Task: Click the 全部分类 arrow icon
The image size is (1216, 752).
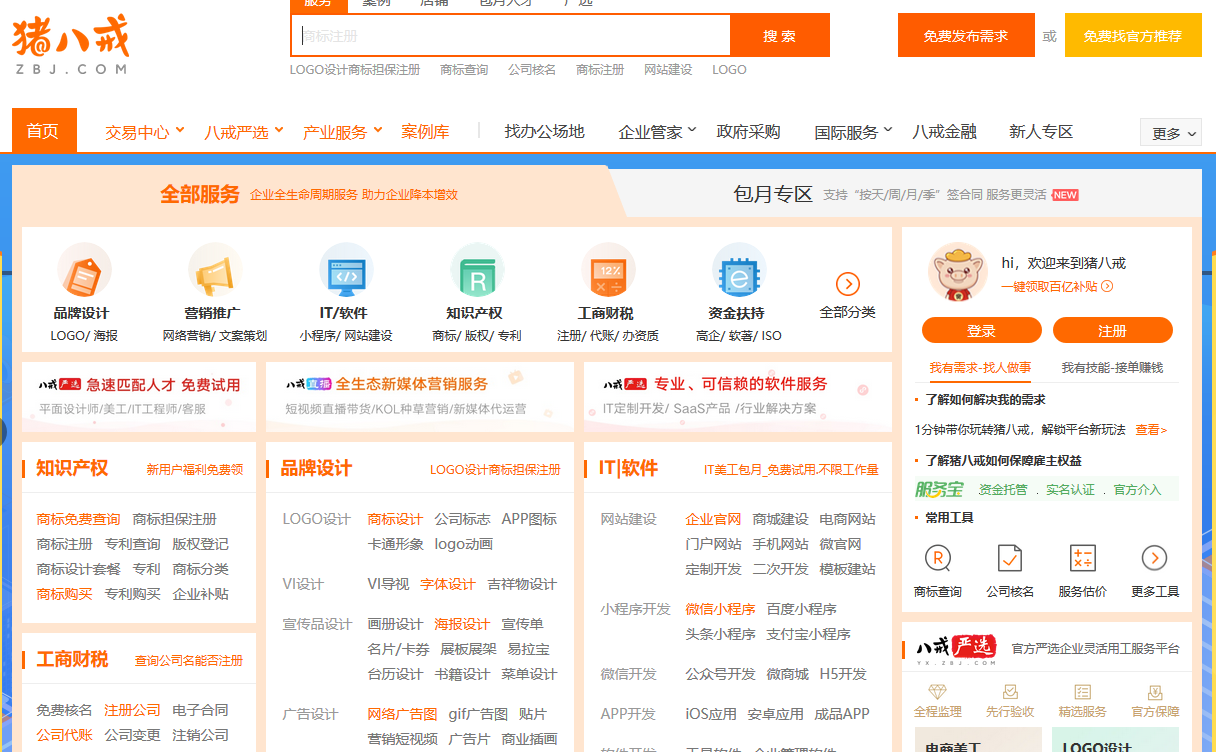Action: pos(848,284)
